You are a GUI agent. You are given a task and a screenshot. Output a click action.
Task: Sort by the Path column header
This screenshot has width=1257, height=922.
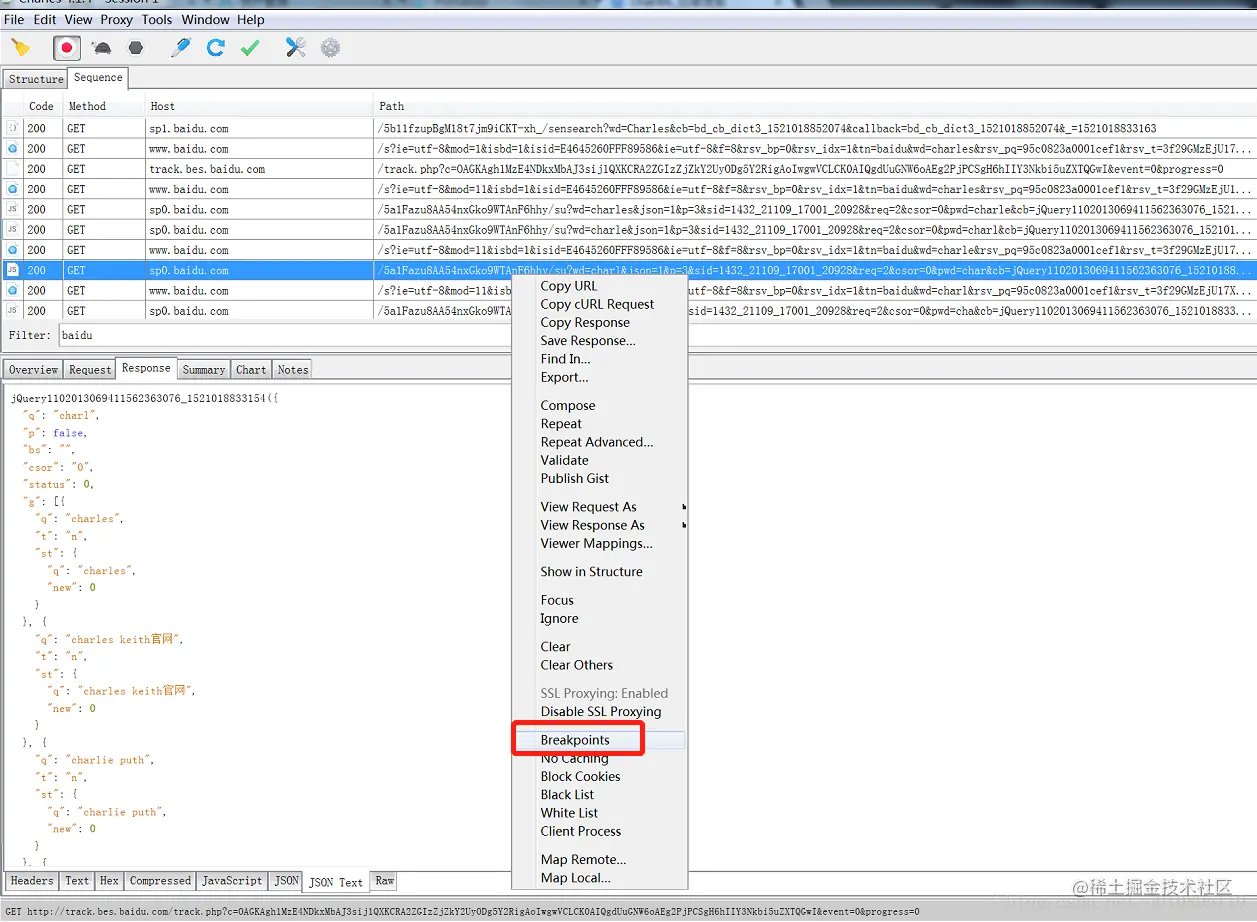coord(814,106)
